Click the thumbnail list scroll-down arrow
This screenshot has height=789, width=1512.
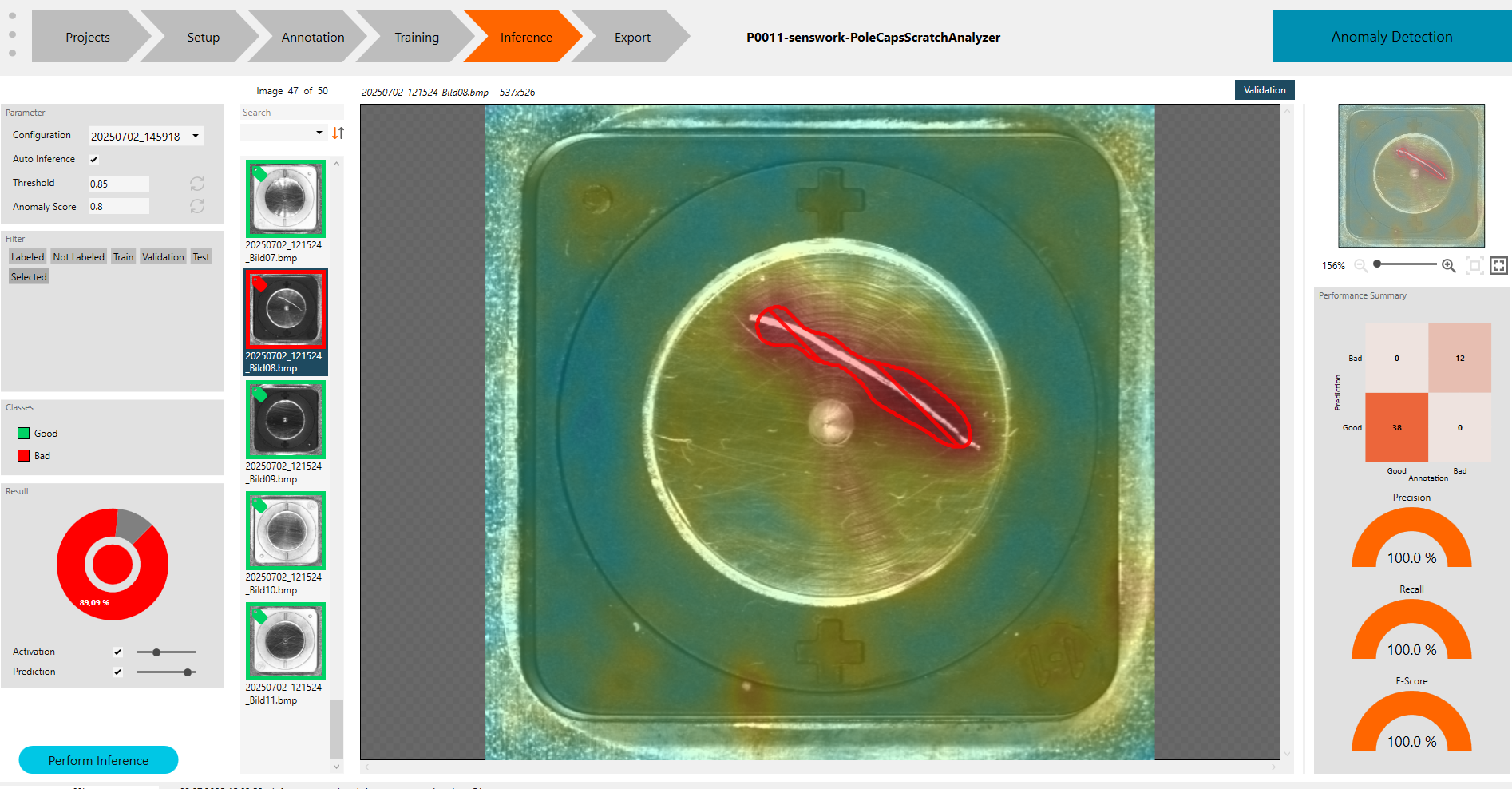tap(337, 767)
